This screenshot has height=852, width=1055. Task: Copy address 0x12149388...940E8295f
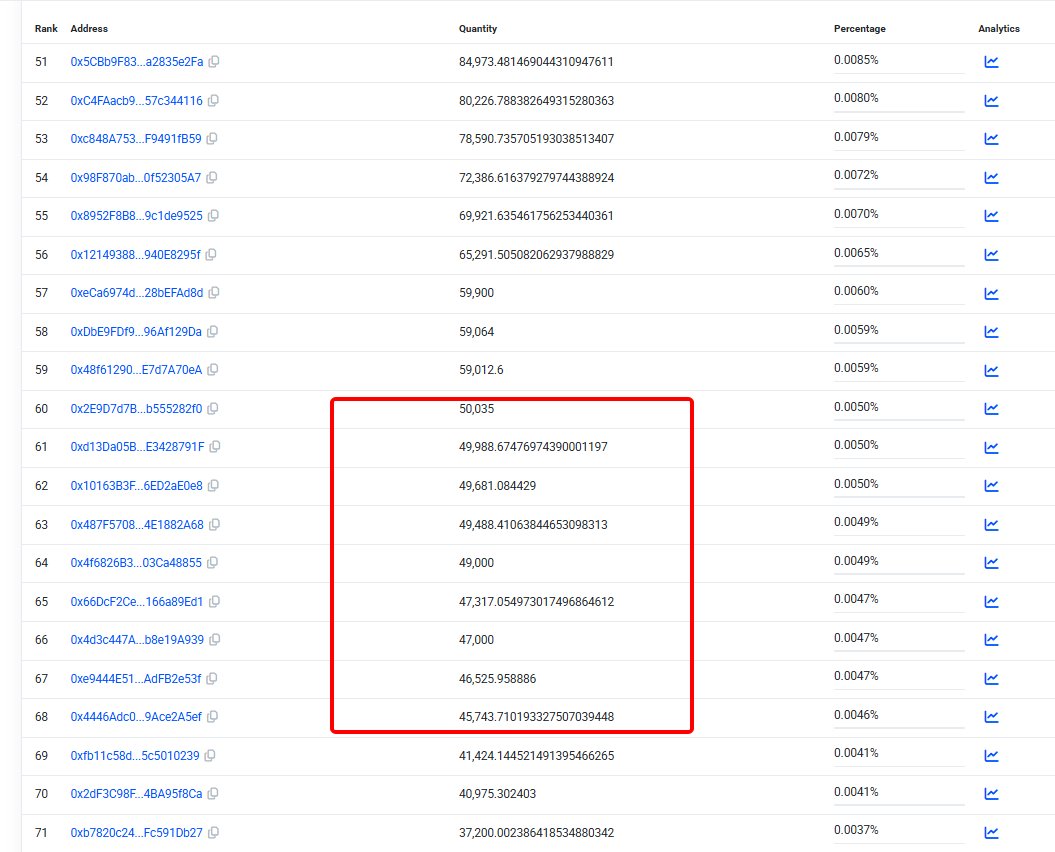(x=211, y=255)
